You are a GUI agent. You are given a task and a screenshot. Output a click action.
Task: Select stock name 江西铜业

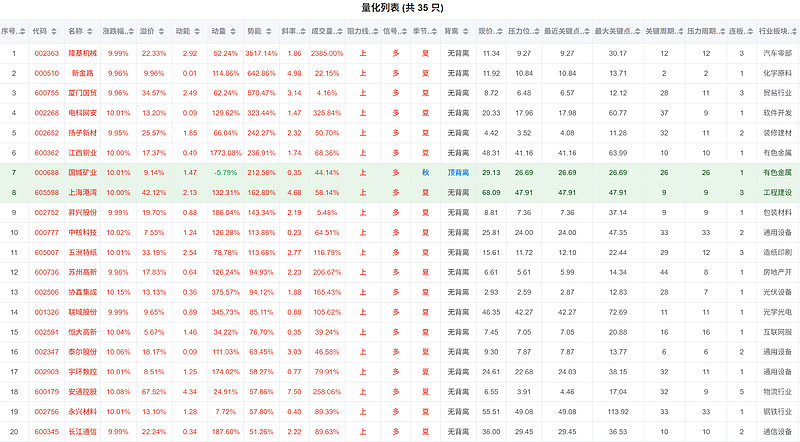click(83, 153)
